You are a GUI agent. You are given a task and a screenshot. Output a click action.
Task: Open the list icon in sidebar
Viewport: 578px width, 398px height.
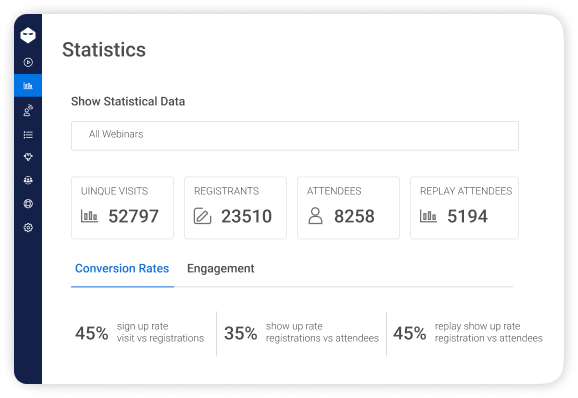pyautogui.click(x=28, y=135)
